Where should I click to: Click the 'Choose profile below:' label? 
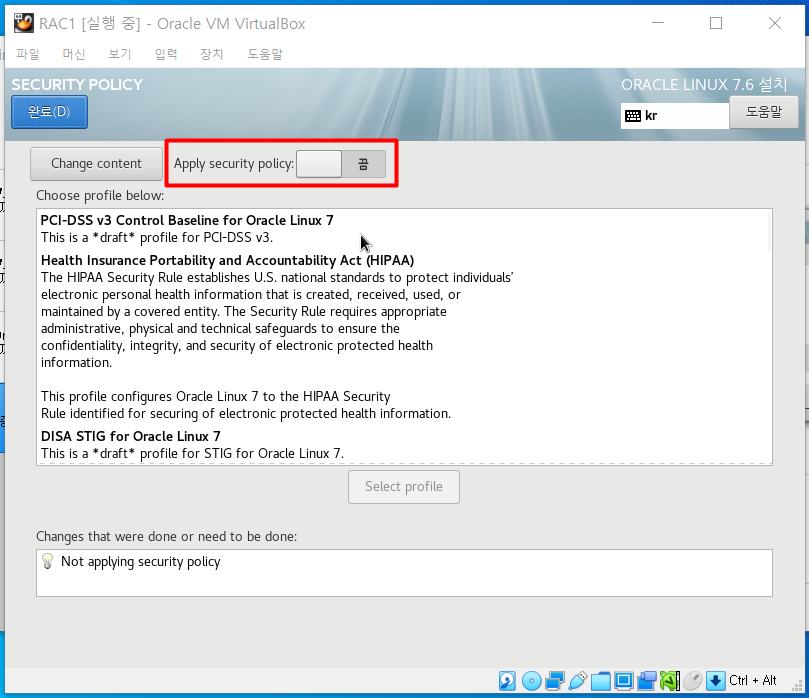coord(100,196)
